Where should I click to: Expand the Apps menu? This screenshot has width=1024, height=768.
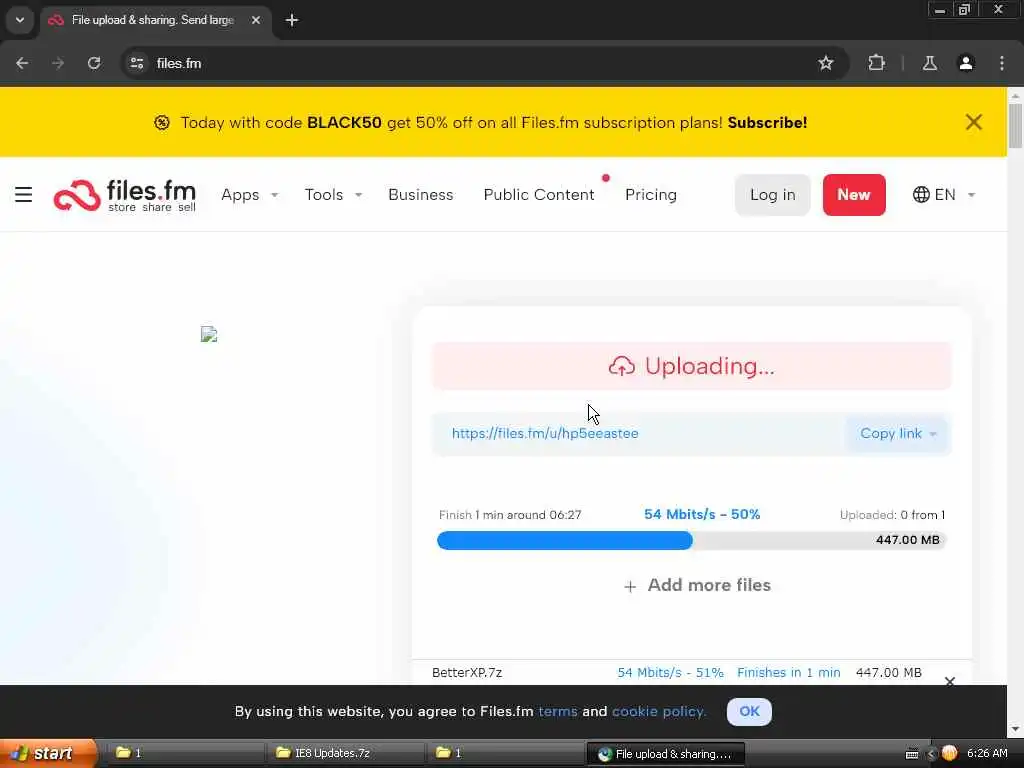pyautogui.click(x=250, y=195)
